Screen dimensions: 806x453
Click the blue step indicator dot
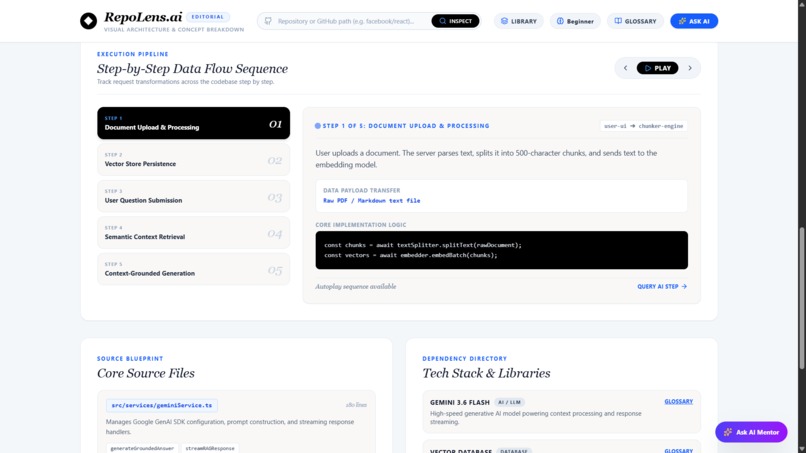coord(318,126)
